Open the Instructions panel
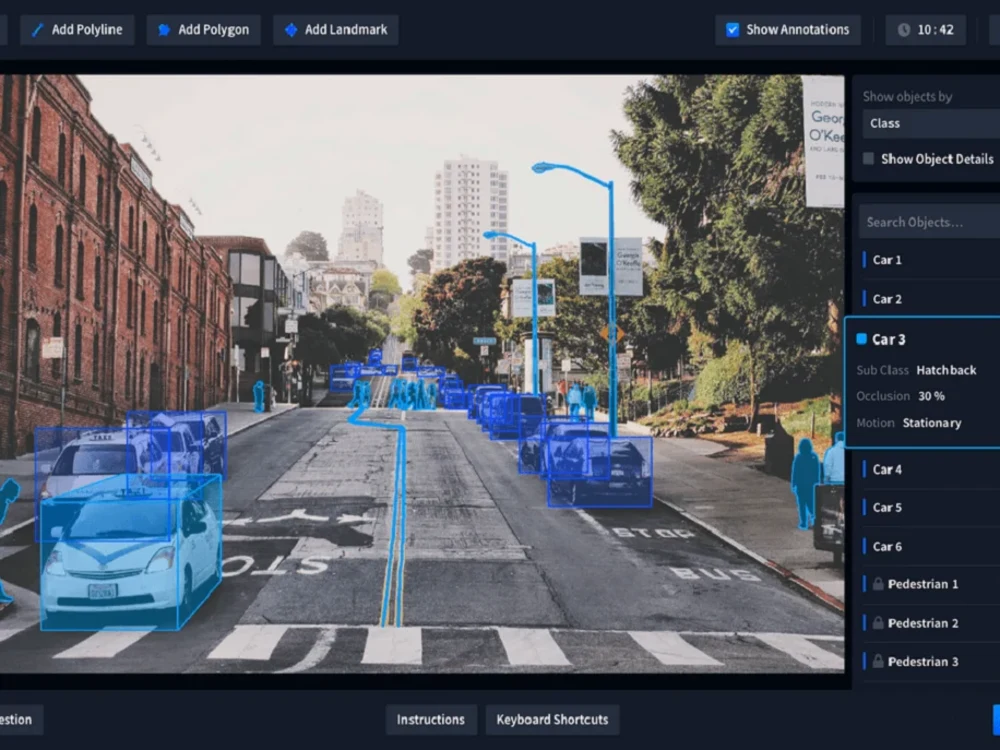1000x750 pixels. 430,719
